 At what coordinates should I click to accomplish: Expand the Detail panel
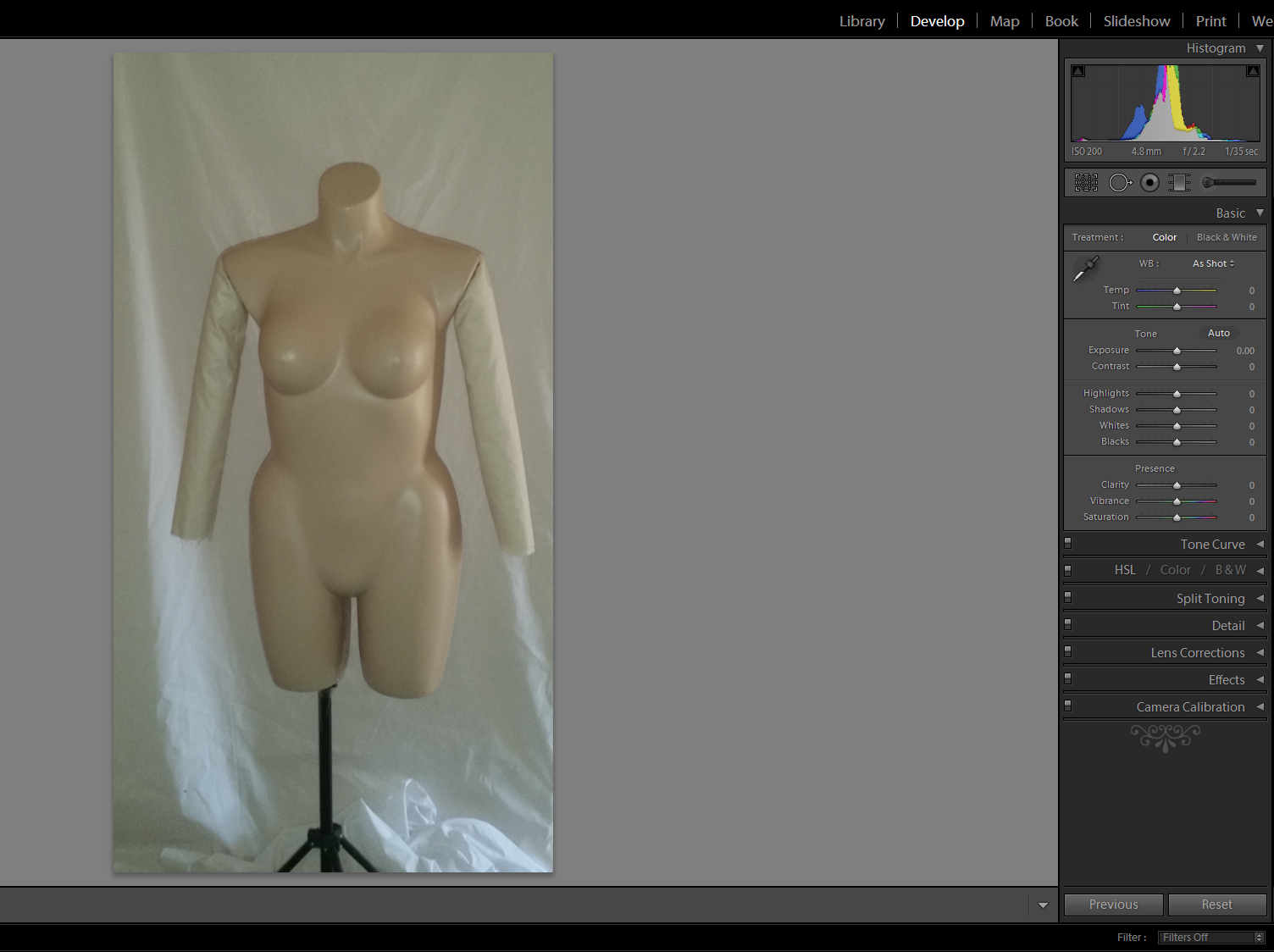point(1260,625)
